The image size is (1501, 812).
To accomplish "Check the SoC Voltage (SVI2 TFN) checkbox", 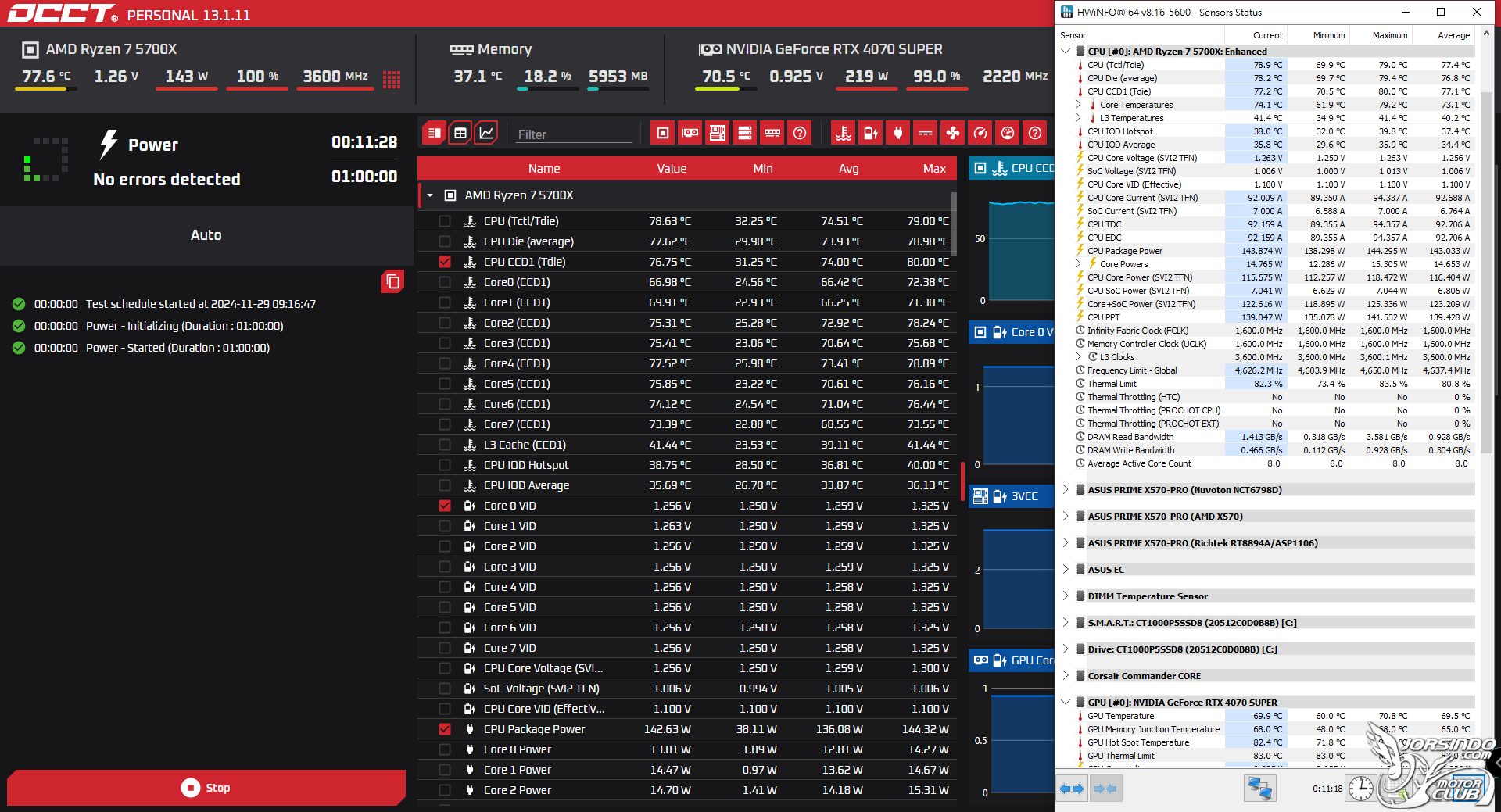I will (445, 689).
